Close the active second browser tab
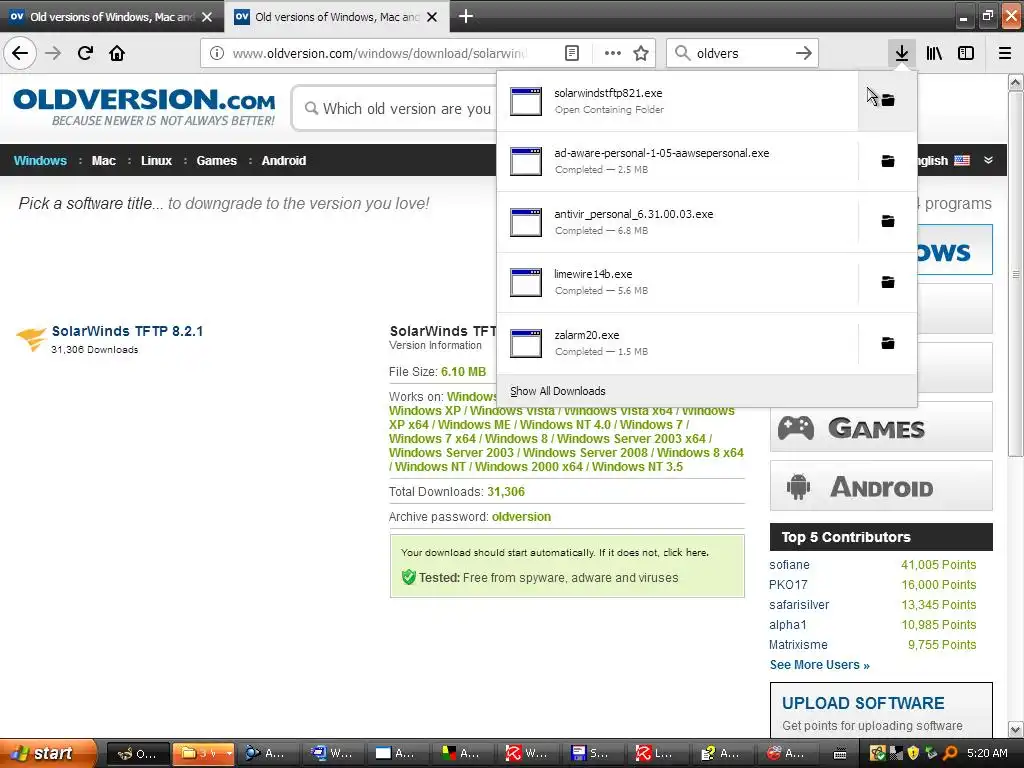The image size is (1024, 768). 432,17
